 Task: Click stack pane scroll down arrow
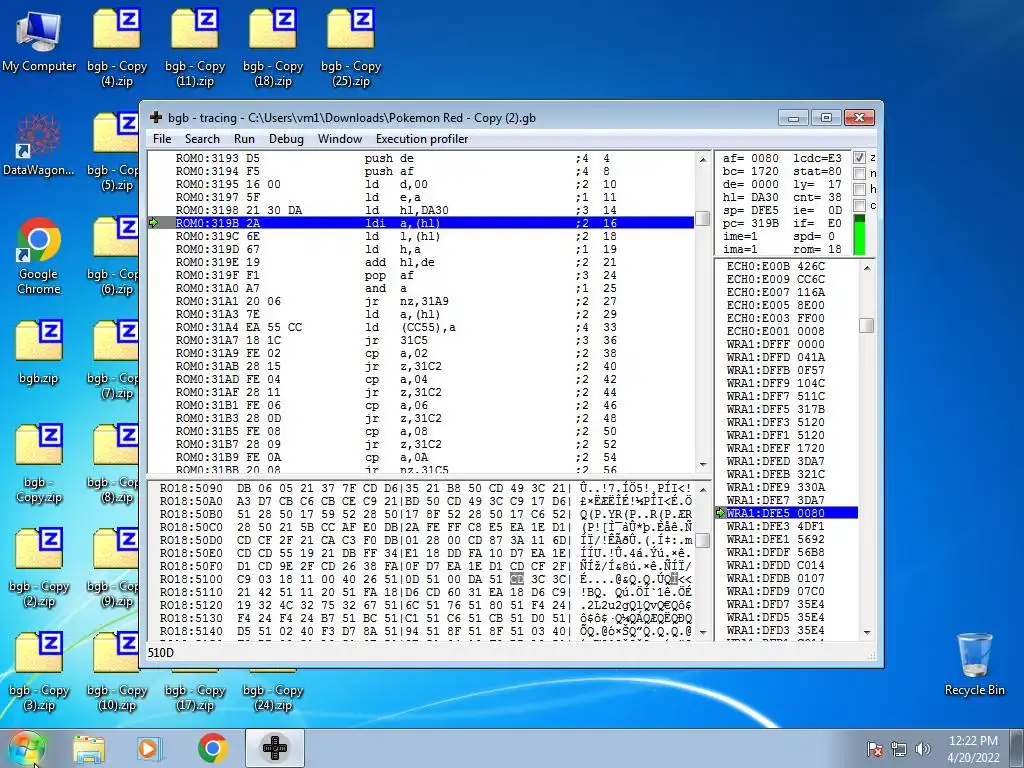coord(867,632)
